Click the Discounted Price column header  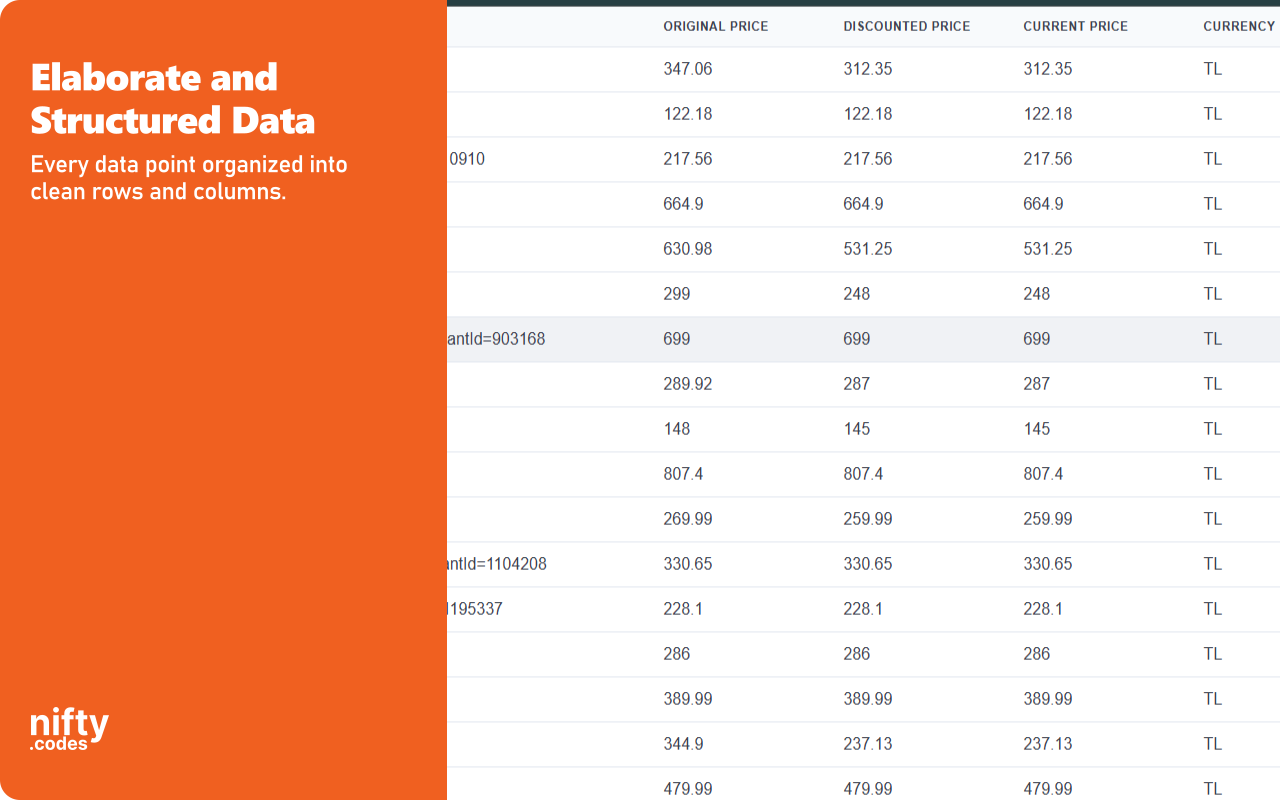(x=906, y=26)
